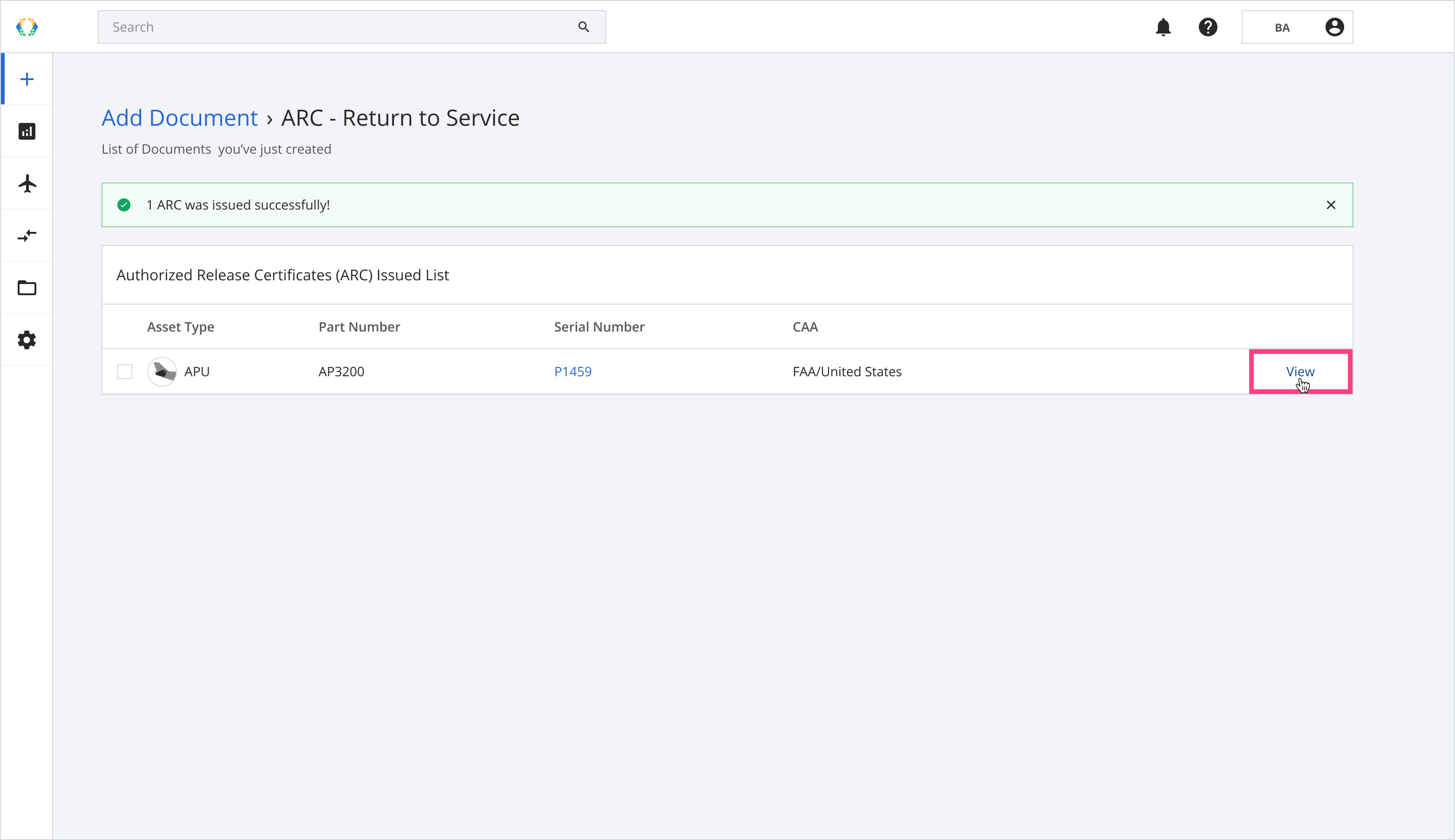Click '1 ARC was issued successfully!' message
This screenshot has width=1455, height=840.
pos(238,205)
